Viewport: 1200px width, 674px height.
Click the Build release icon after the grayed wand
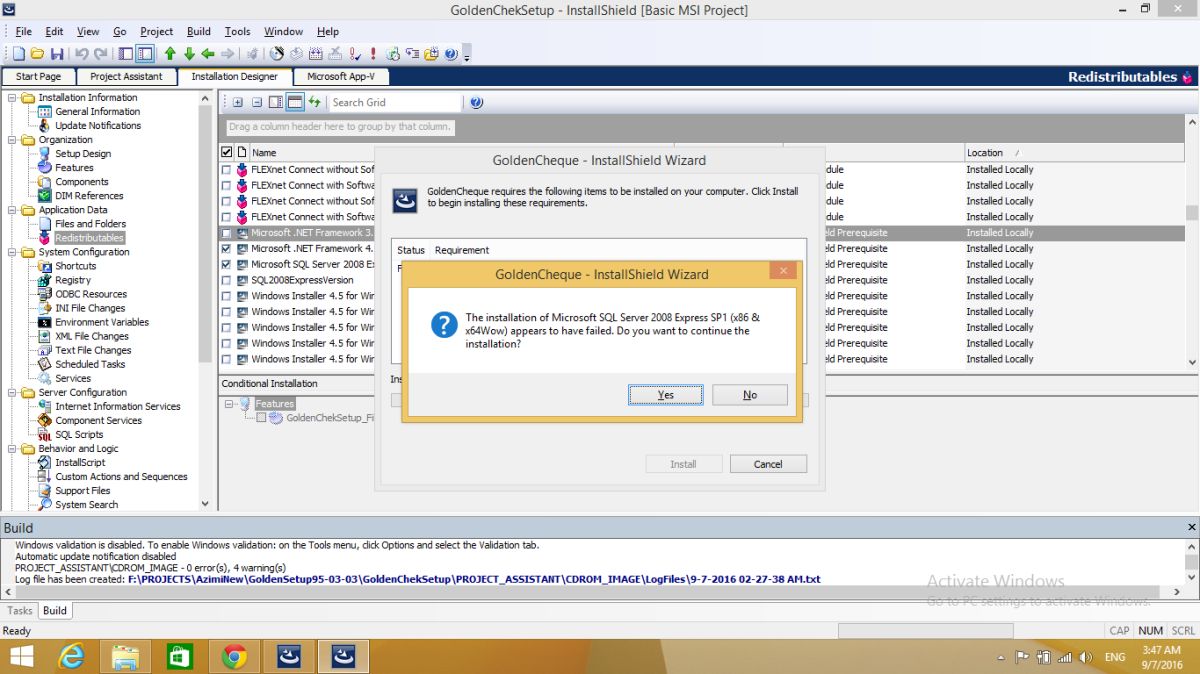tap(277, 54)
